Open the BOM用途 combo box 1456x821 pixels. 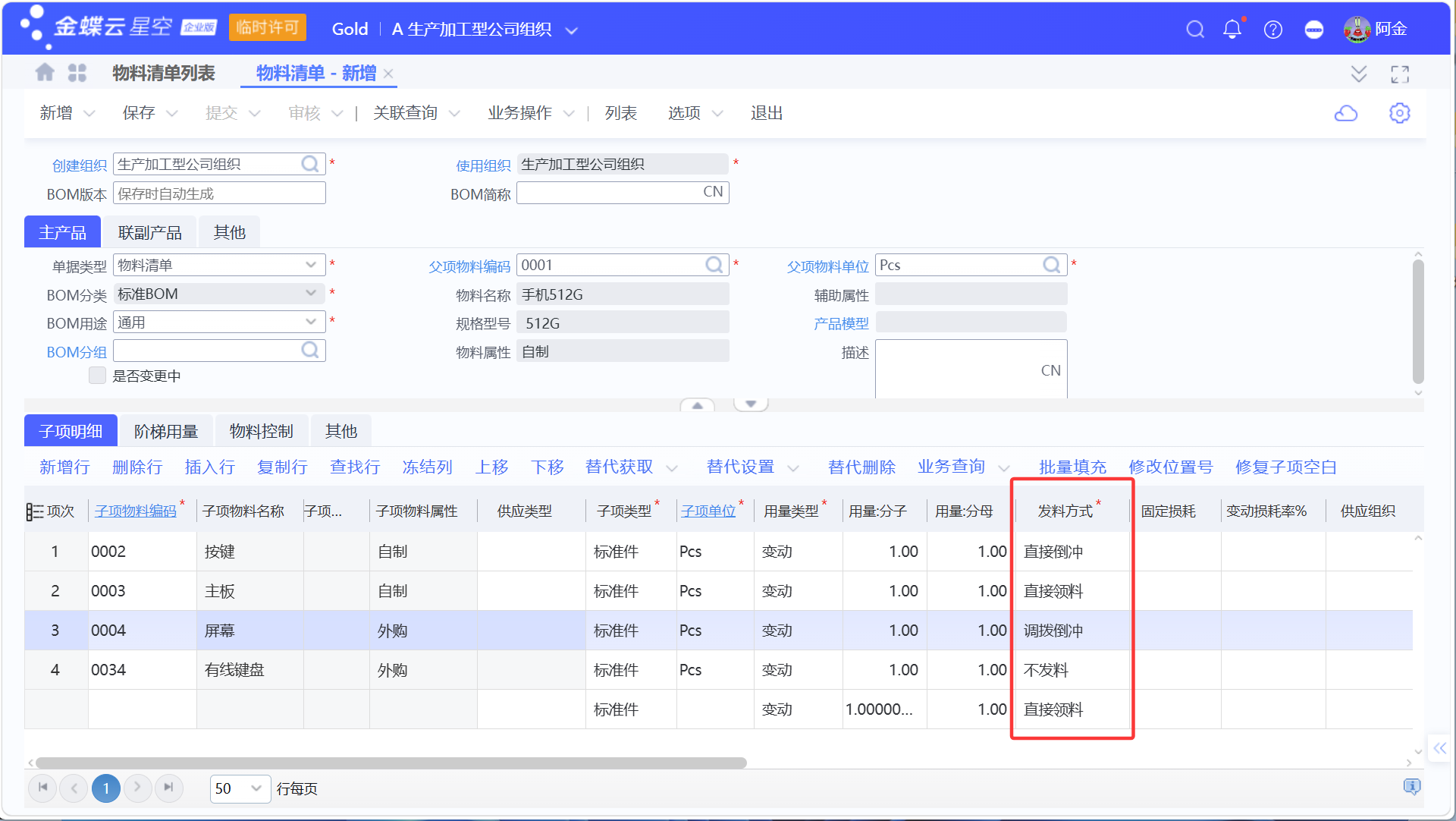[219, 322]
